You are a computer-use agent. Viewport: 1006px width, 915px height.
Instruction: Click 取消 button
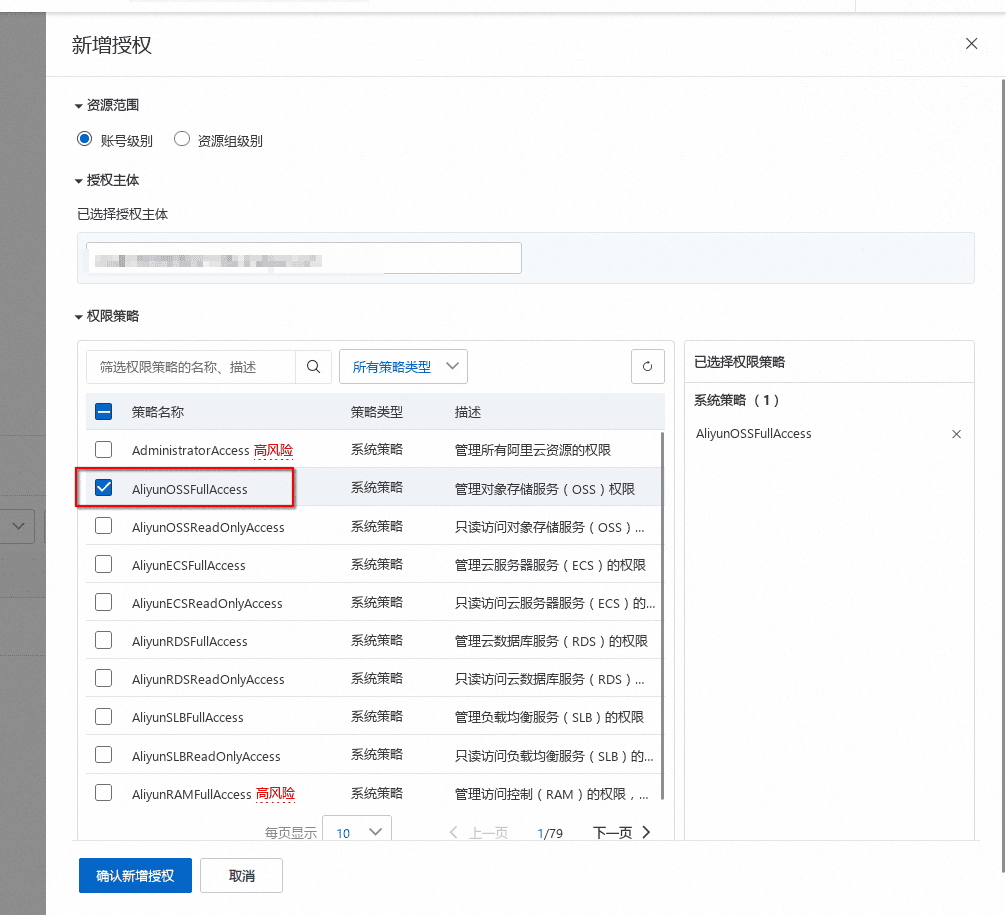pyautogui.click(x=241, y=875)
